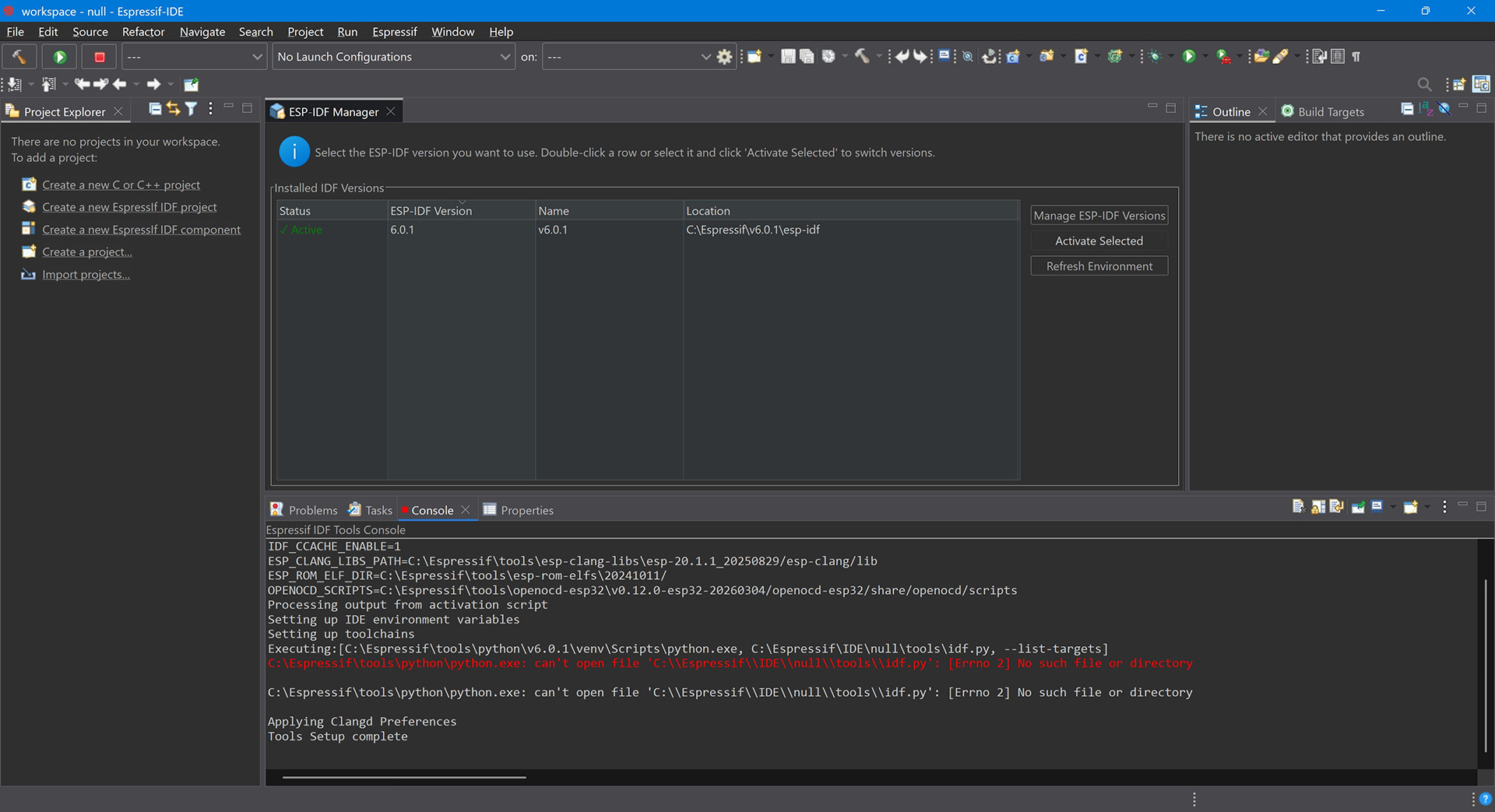Click the help icon in status bar
Image resolution: width=1495 pixels, height=812 pixels.
tap(1485, 799)
